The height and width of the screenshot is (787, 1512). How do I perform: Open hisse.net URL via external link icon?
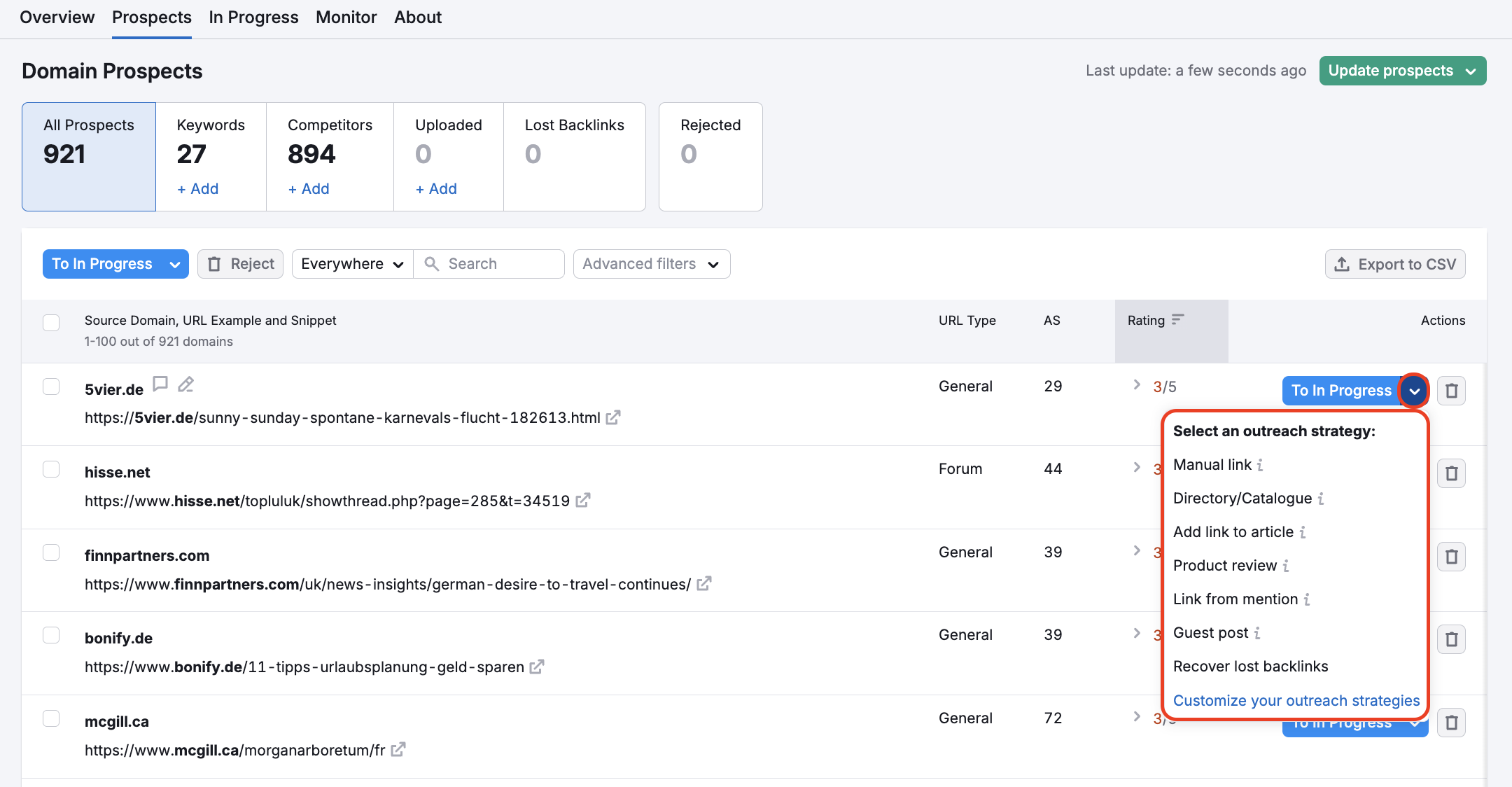[x=583, y=500]
